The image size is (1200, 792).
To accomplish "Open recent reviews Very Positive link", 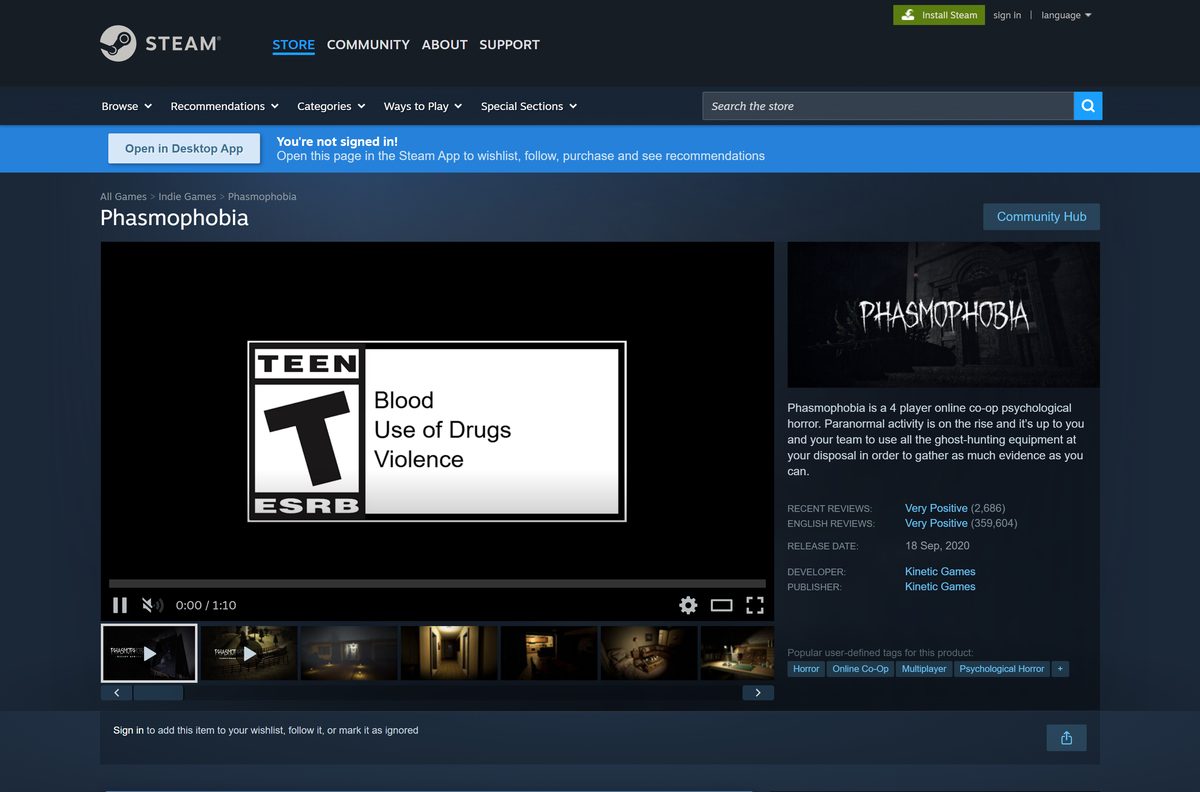I will pos(936,508).
